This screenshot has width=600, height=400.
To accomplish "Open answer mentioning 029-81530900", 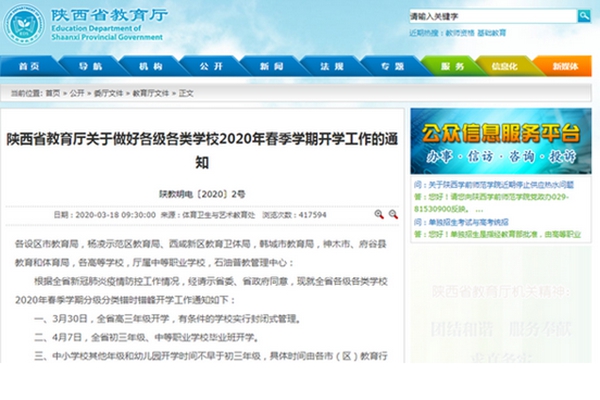I will pyautogui.click(x=491, y=203).
